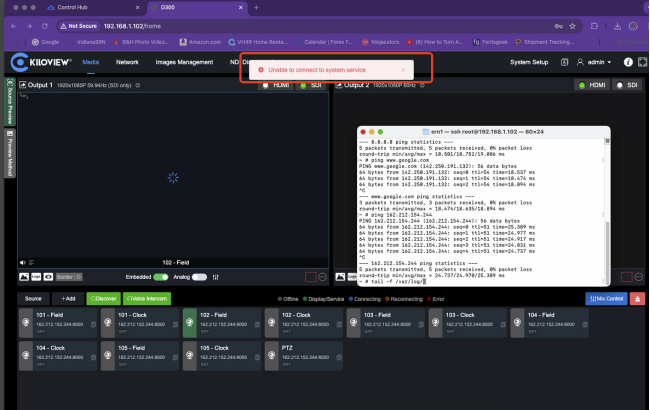Screen dimensions: 650x410
Task: Click camera icon of PTZ source
Action: 272,355
